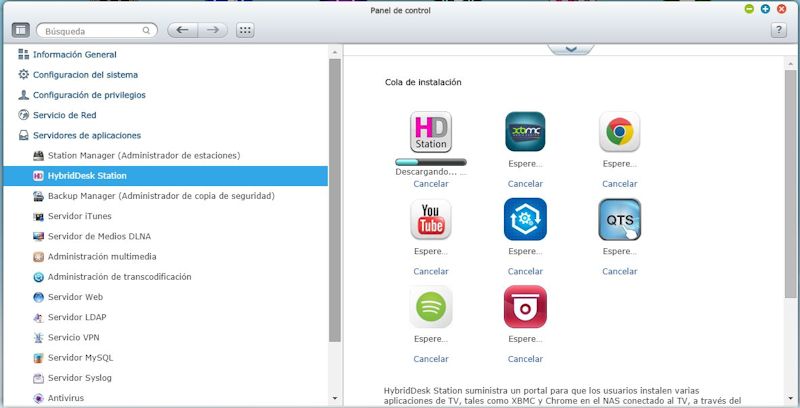Click the sidebar scrollbar down arrow
Image resolution: width=800 pixels, height=408 pixels.
335,398
